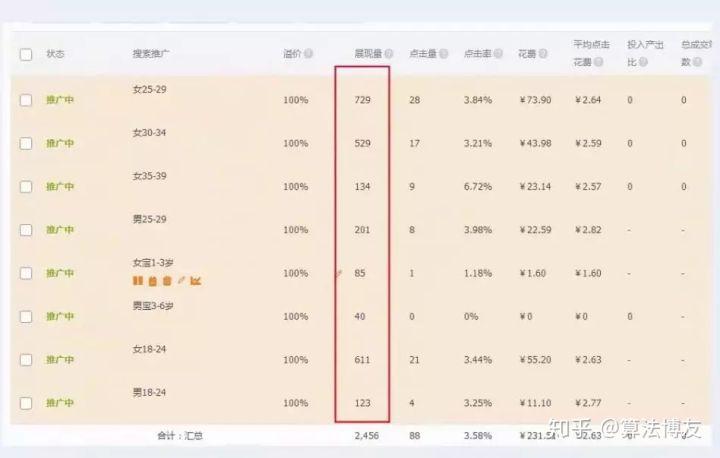Click the total impressions value 2,456

(x=367, y=435)
